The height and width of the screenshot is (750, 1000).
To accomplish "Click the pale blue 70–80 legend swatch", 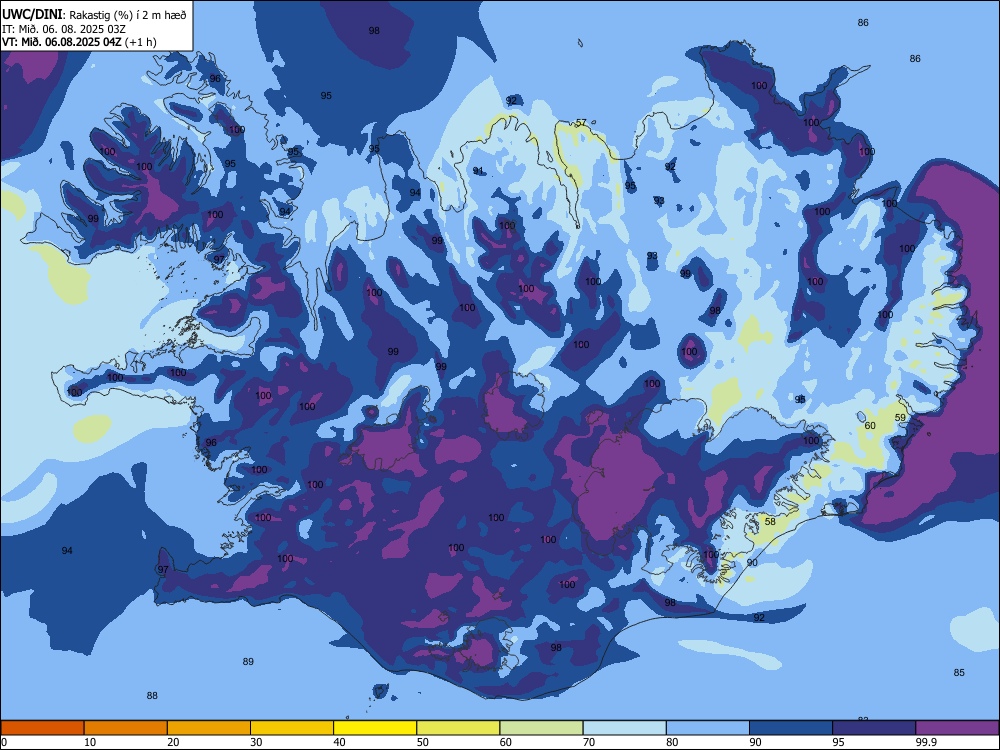I will coord(625,728).
